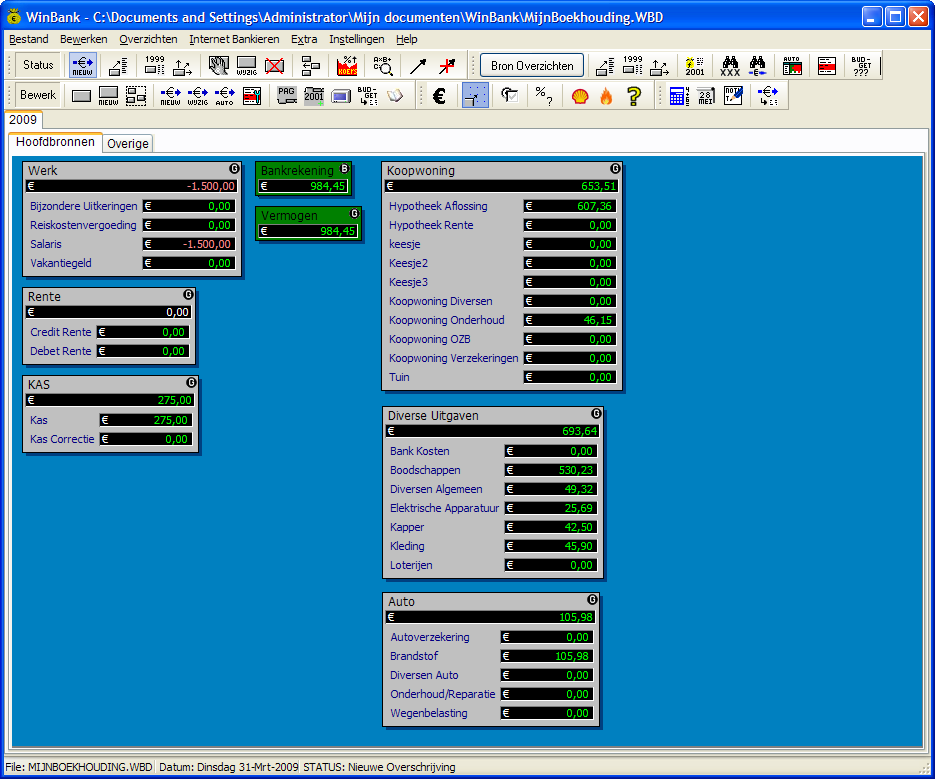Click the binoculars XXX search icon
The width and height of the screenshot is (935, 779).
click(730, 65)
